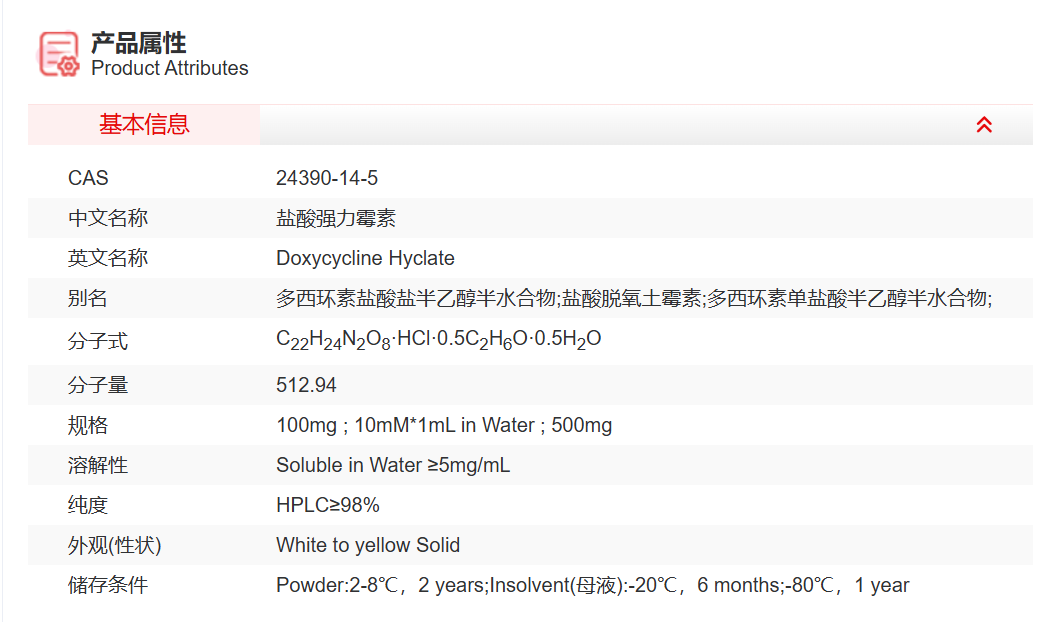
Task: Click the English name Doxycycline Hyclate
Action: (x=365, y=258)
